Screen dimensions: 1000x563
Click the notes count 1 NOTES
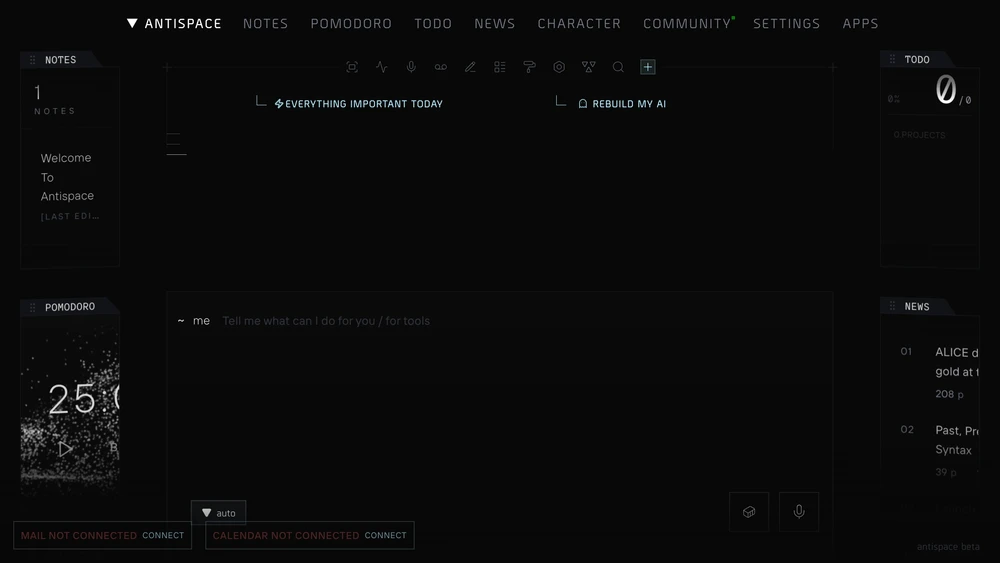[54, 100]
